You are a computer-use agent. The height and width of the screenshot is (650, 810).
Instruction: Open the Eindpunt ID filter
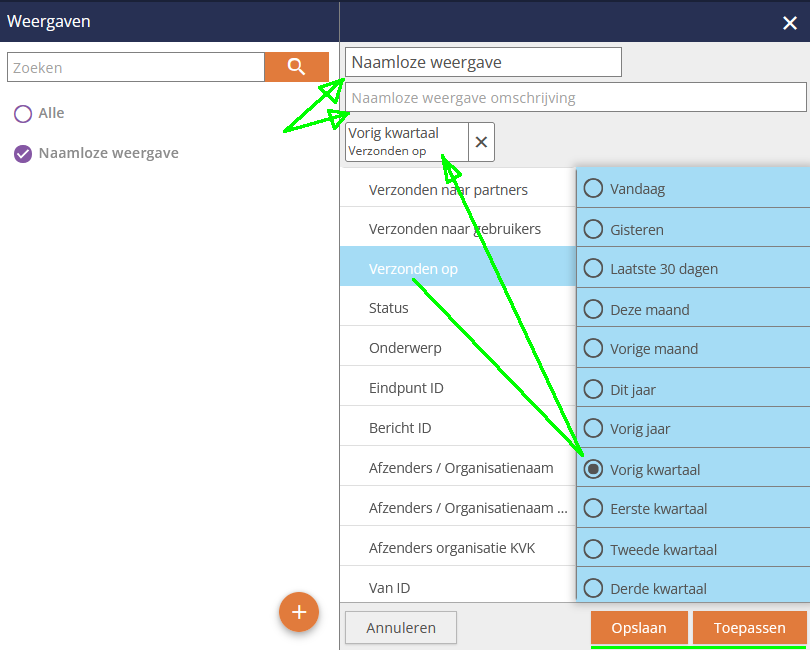pyautogui.click(x=406, y=388)
